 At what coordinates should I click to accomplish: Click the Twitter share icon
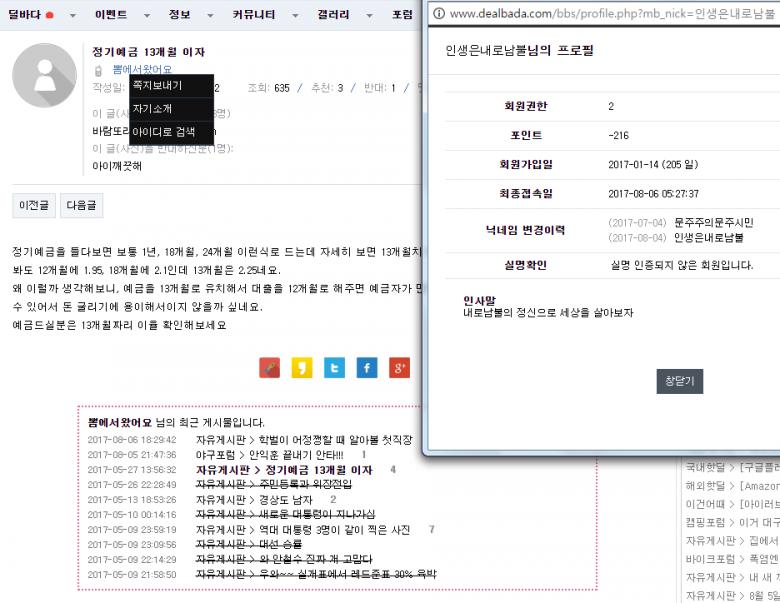[334, 368]
